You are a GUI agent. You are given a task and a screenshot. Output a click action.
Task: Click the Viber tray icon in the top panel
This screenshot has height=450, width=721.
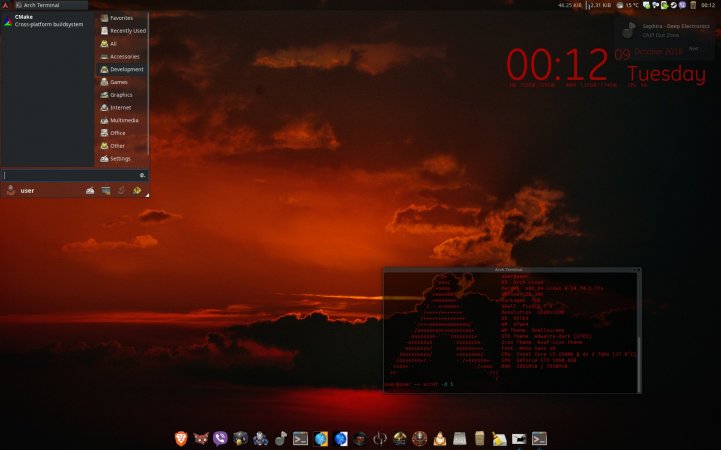[682, 5]
